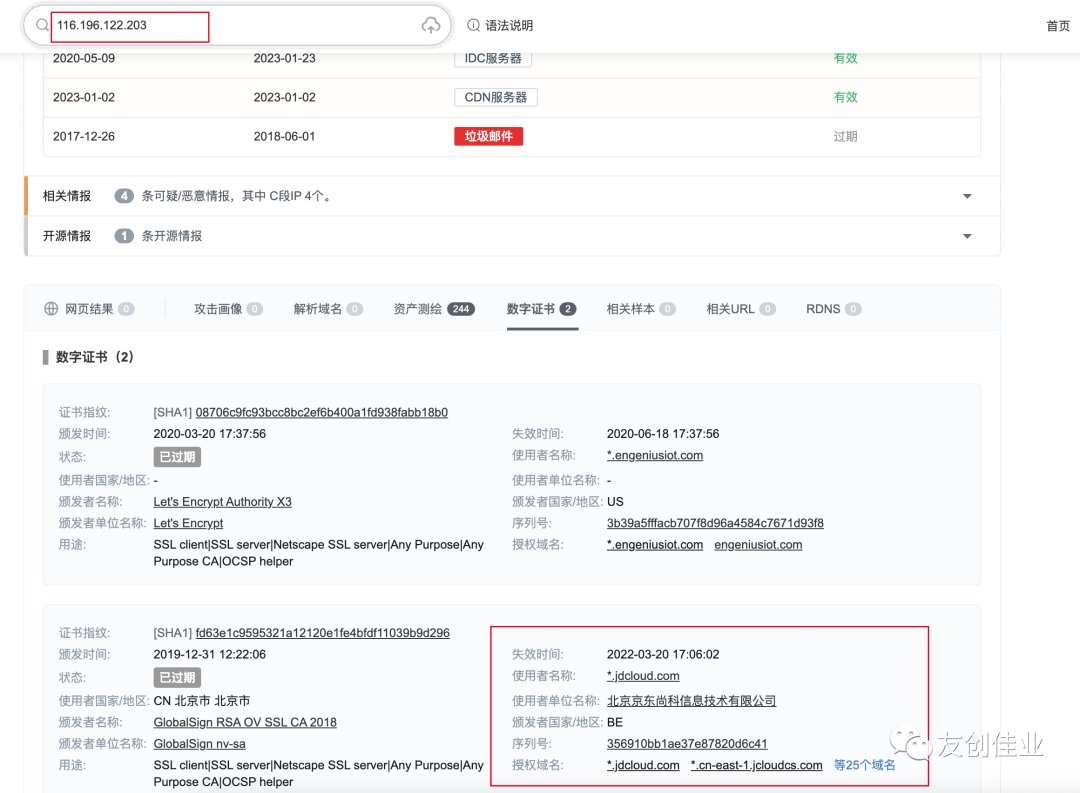The width and height of the screenshot is (1080, 793).
Task: Switch to the 攻击画像 tab
Action: (228, 309)
